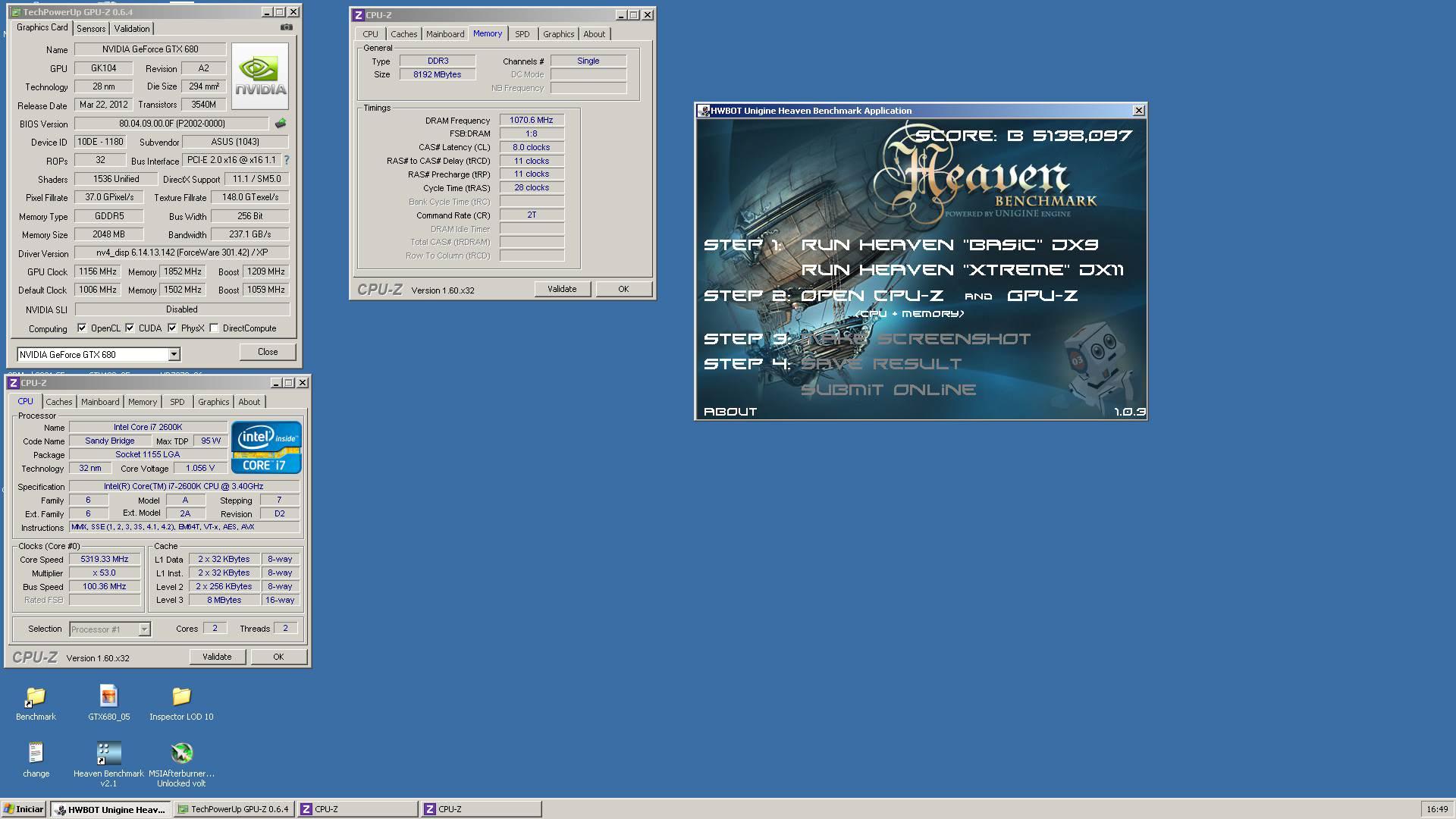Click the GPU Name field value
This screenshot has width=1456, height=819.
[x=150, y=49]
